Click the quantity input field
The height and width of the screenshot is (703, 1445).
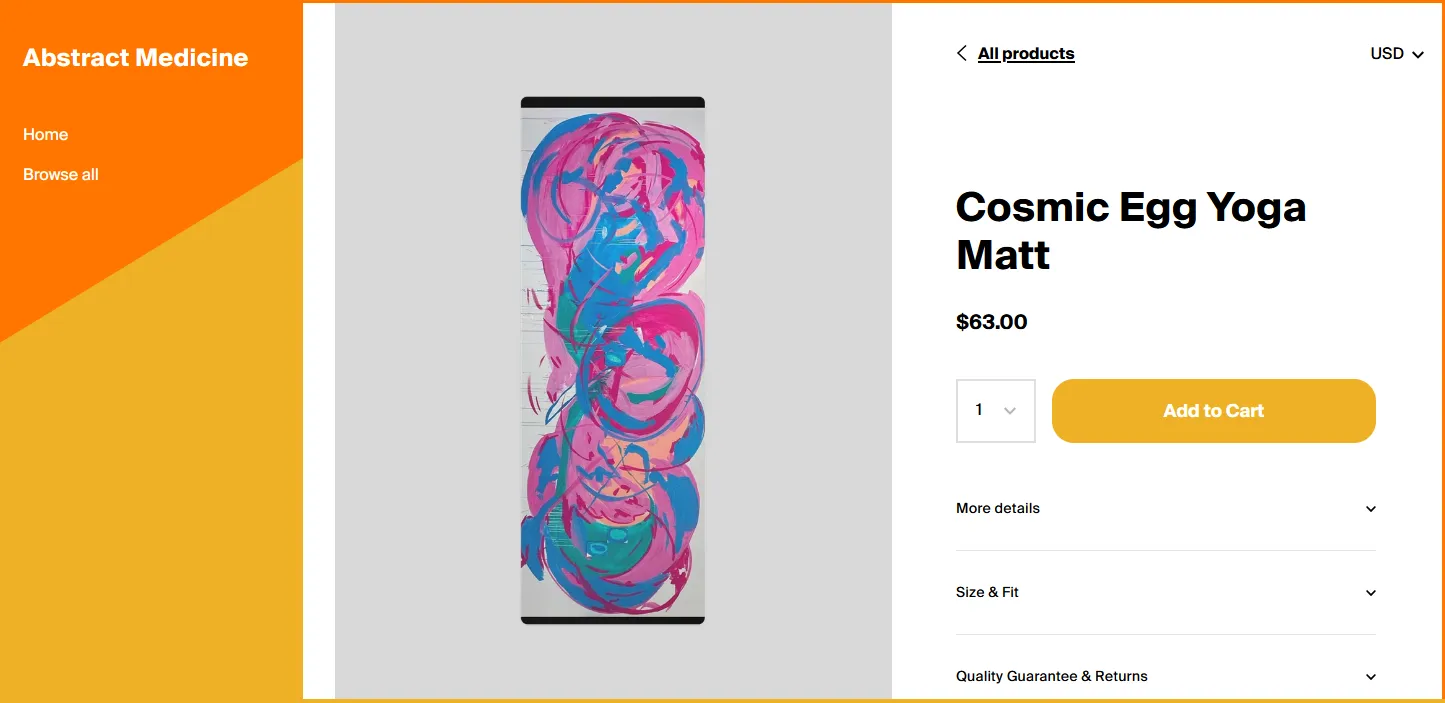[x=980, y=410]
